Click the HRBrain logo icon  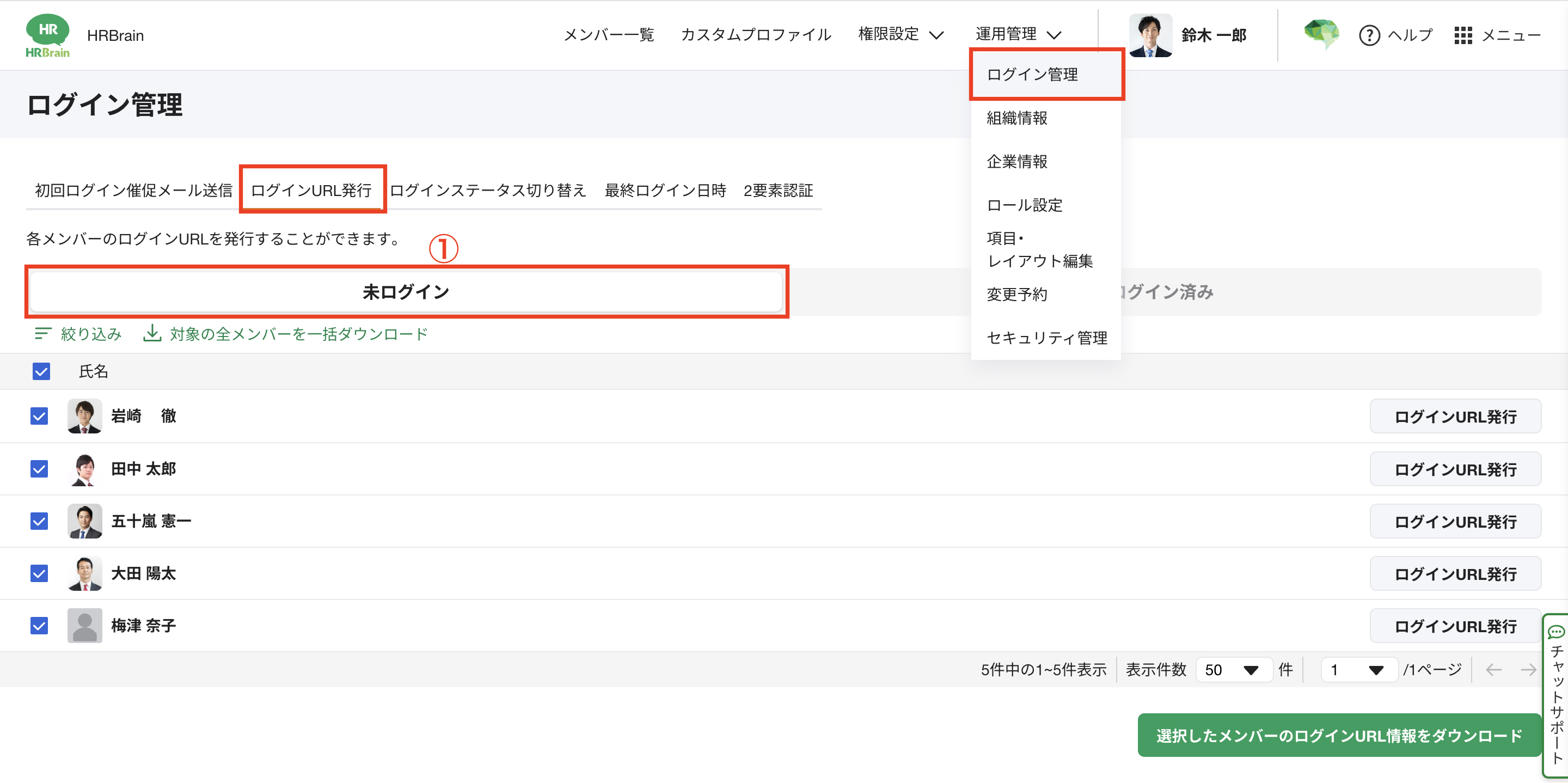(x=47, y=35)
